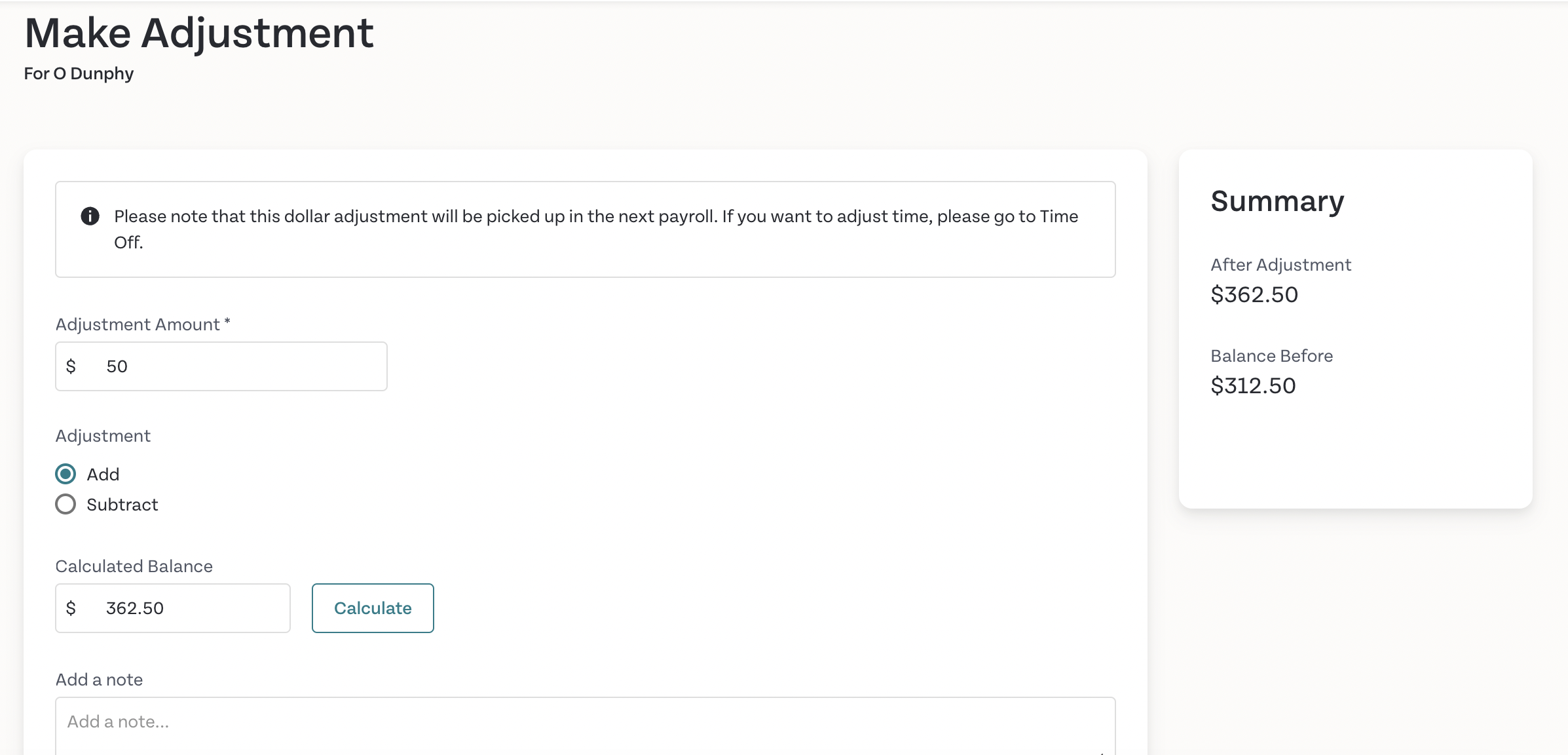This screenshot has width=1568, height=755.
Task: Click the Calculate button
Action: [373, 608]
